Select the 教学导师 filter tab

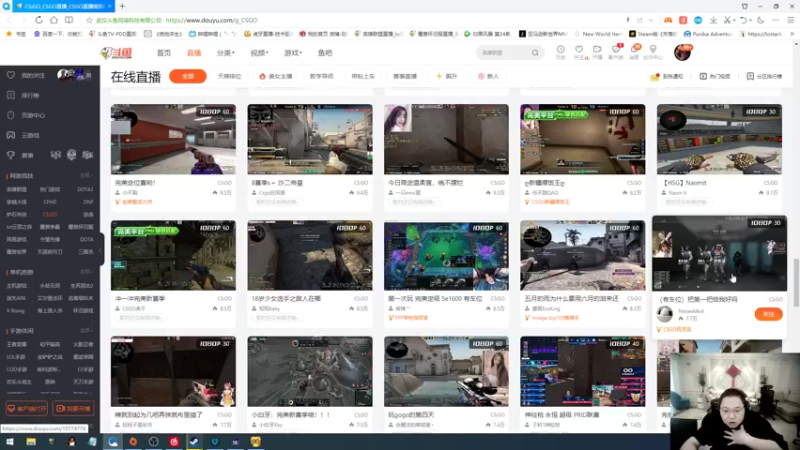321,76
